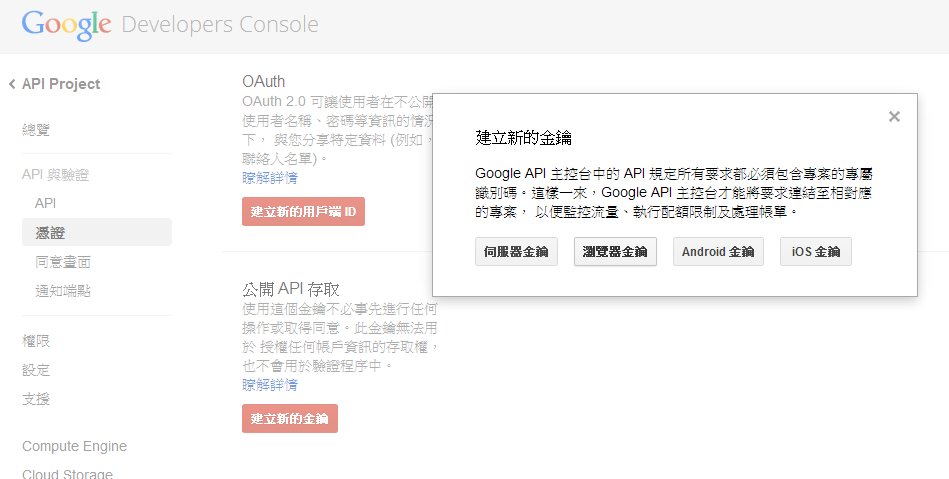Click the OAuth section heading
The height and width of the screenshot is (479, 949).
tap(263, 81)
